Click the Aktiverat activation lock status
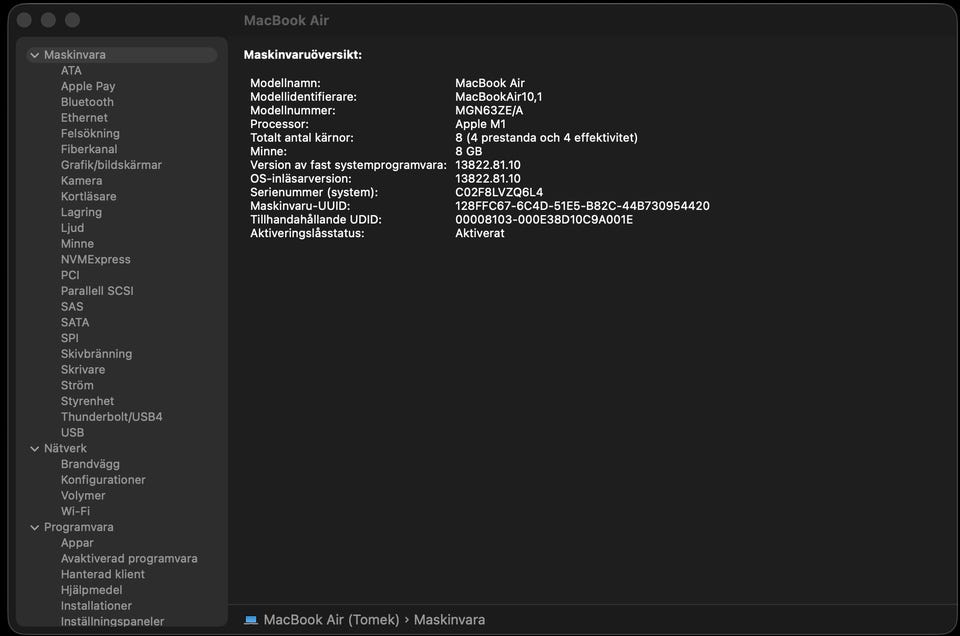The image size is (960, 636). pyautogui.click(x=479, y=233)
